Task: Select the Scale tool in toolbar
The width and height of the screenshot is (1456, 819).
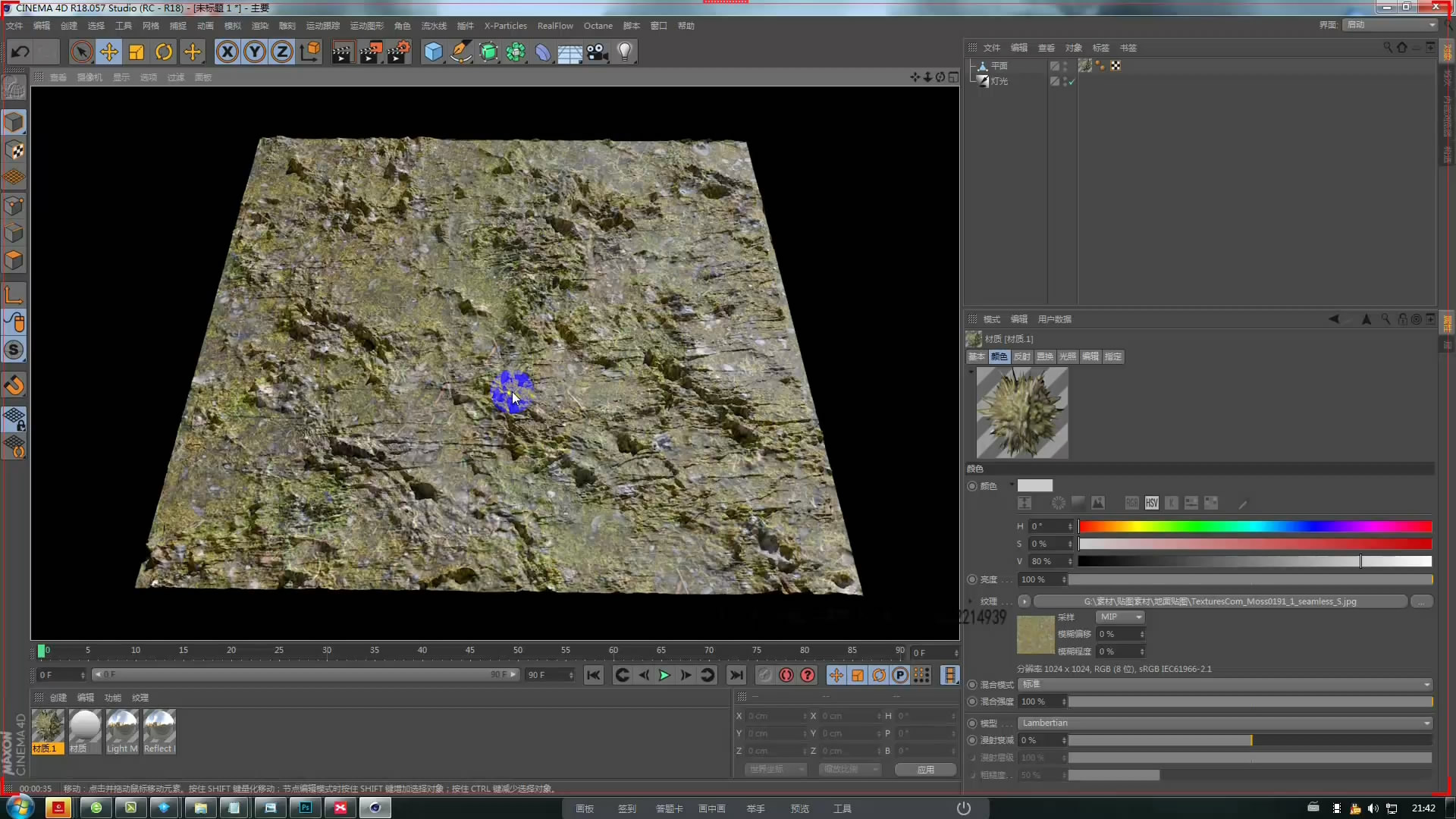Action: [136, 52]
